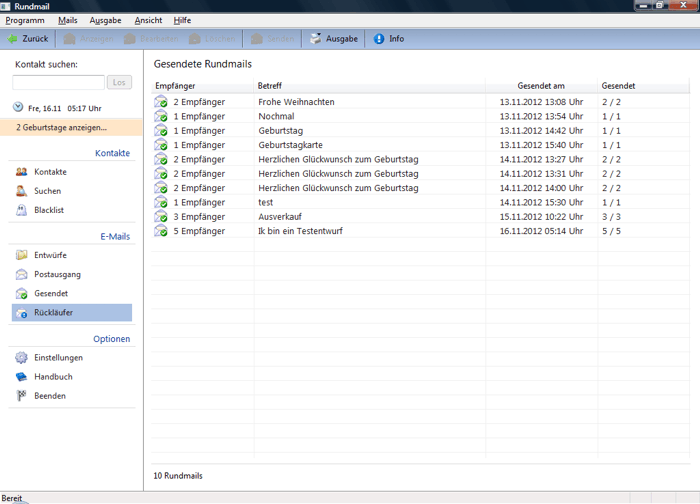
Task: Open Ausgabe printer toolbar button
Action: point(334,39)
